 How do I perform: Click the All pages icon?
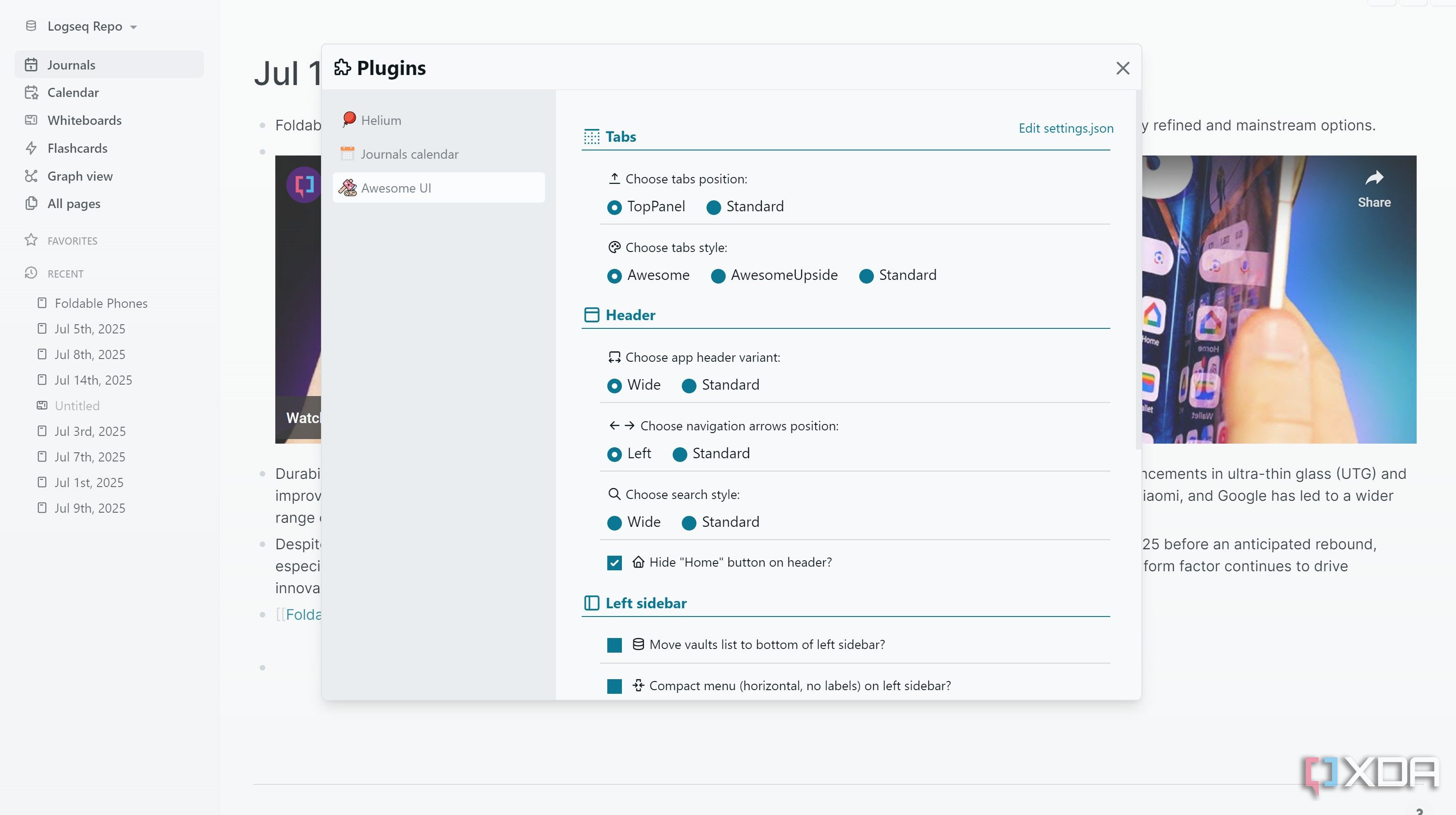point(31,204)
